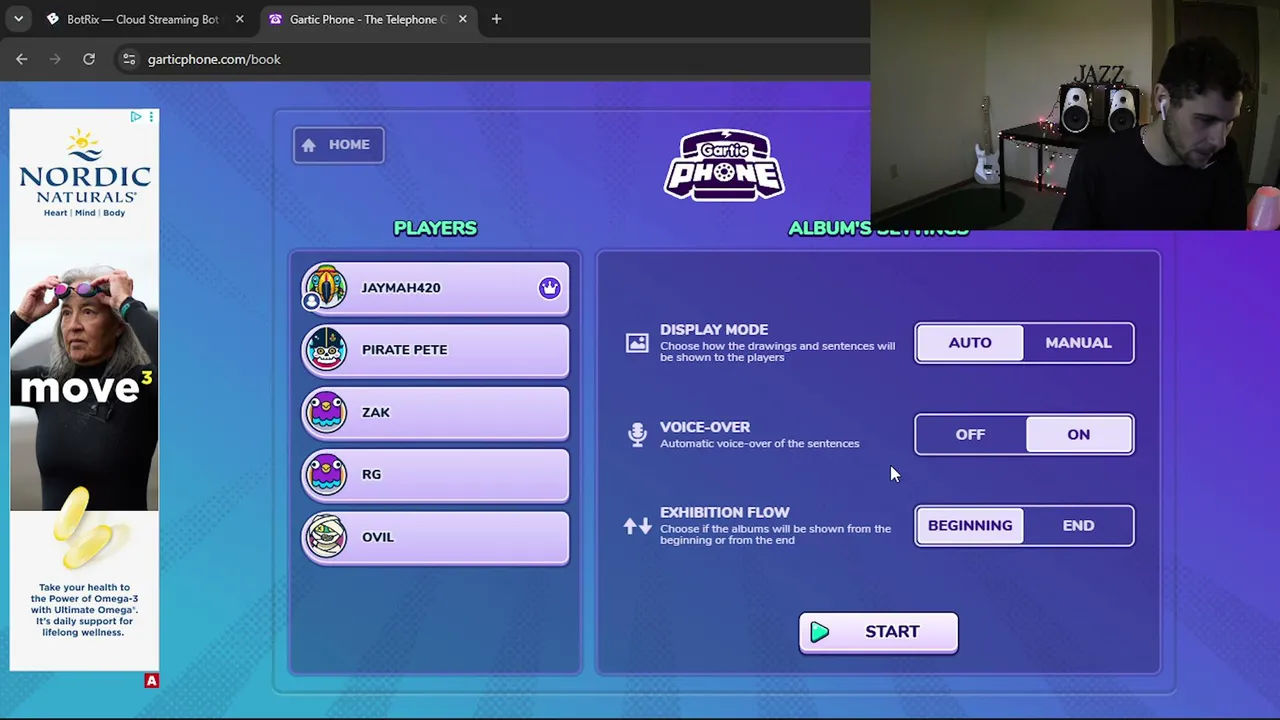This screenshot has width=1280, height=720.
Task: Click the Gartic Phone logo
Action: click(725, 166)
